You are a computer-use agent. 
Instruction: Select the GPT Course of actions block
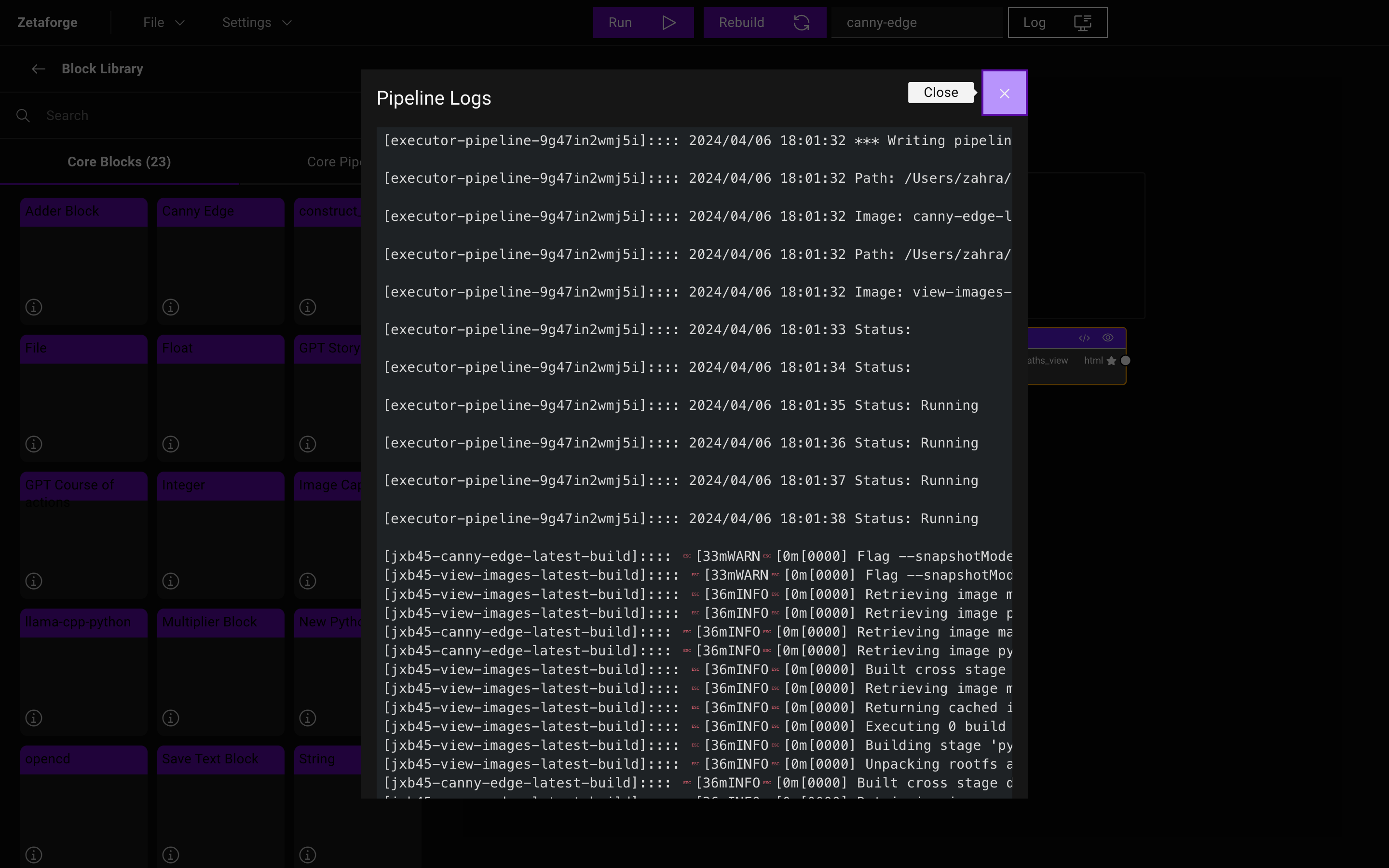point(84,535)
